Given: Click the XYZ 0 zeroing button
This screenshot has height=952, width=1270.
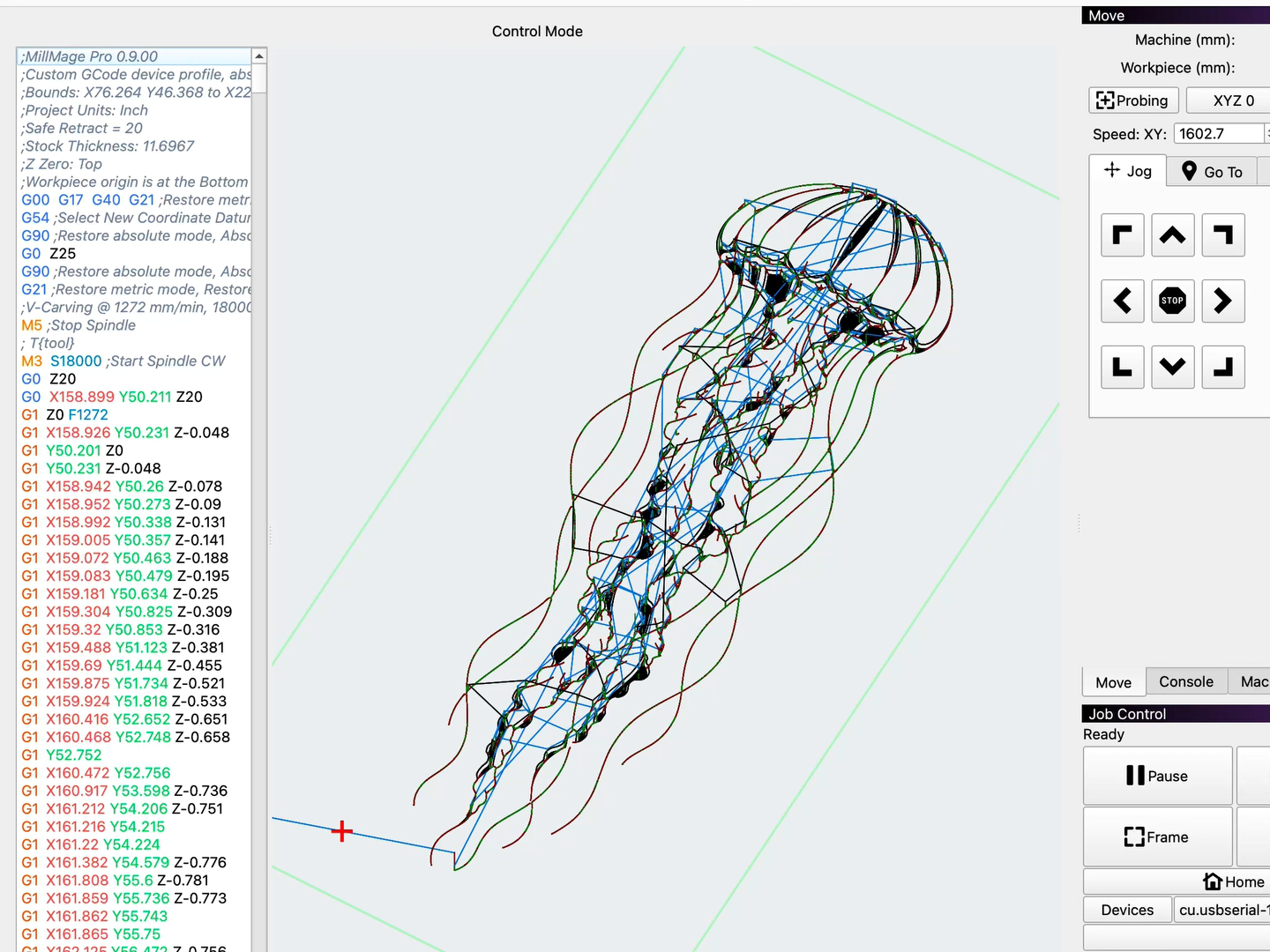Looking at the screenshot, I should (x=1230, y=100).
